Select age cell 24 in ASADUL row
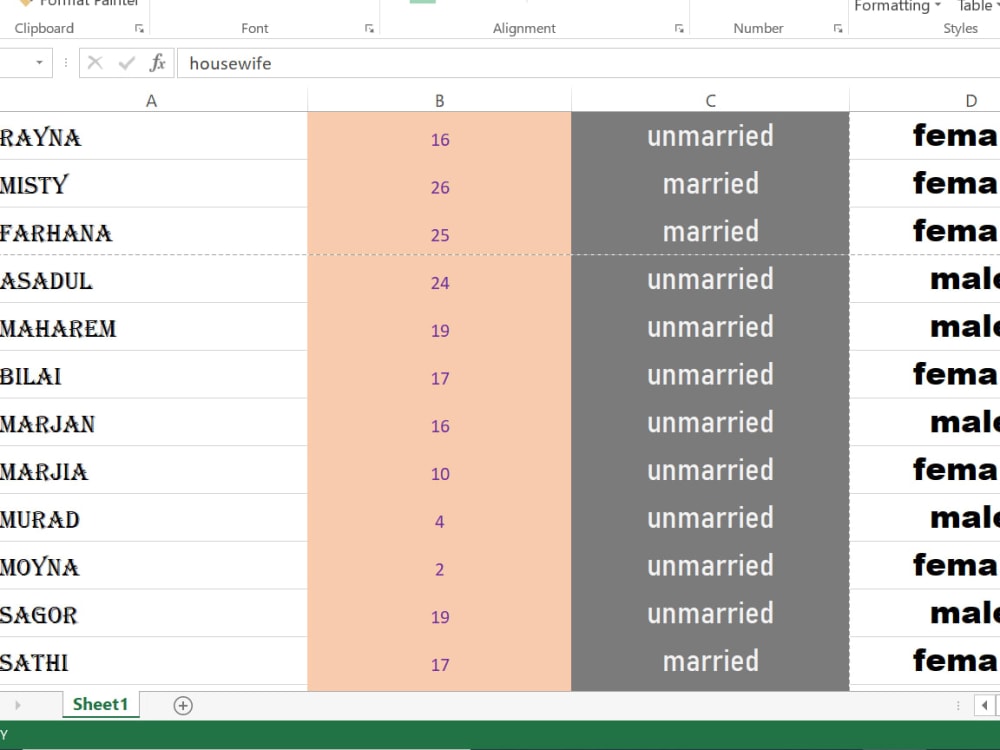Viewport: 1000px width, 750px height. click(x=439, y=279)
